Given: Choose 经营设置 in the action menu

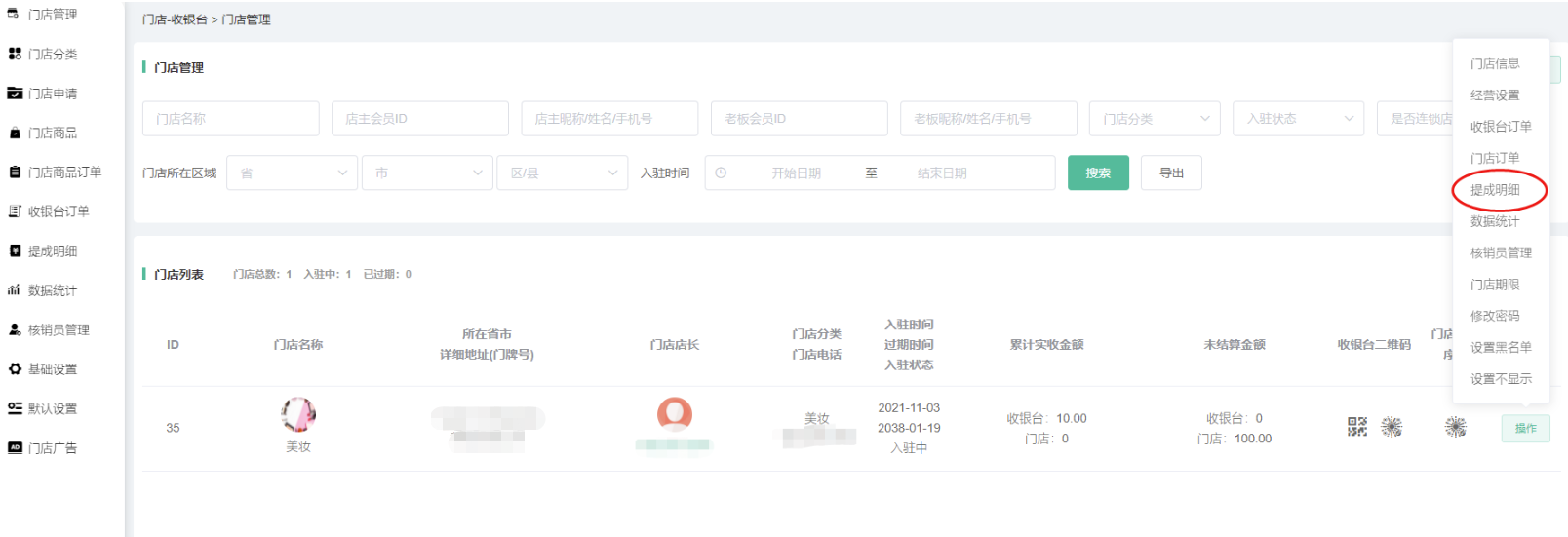Looking at the screenshot, I should pyautogui.click(x=1495, y=96).
